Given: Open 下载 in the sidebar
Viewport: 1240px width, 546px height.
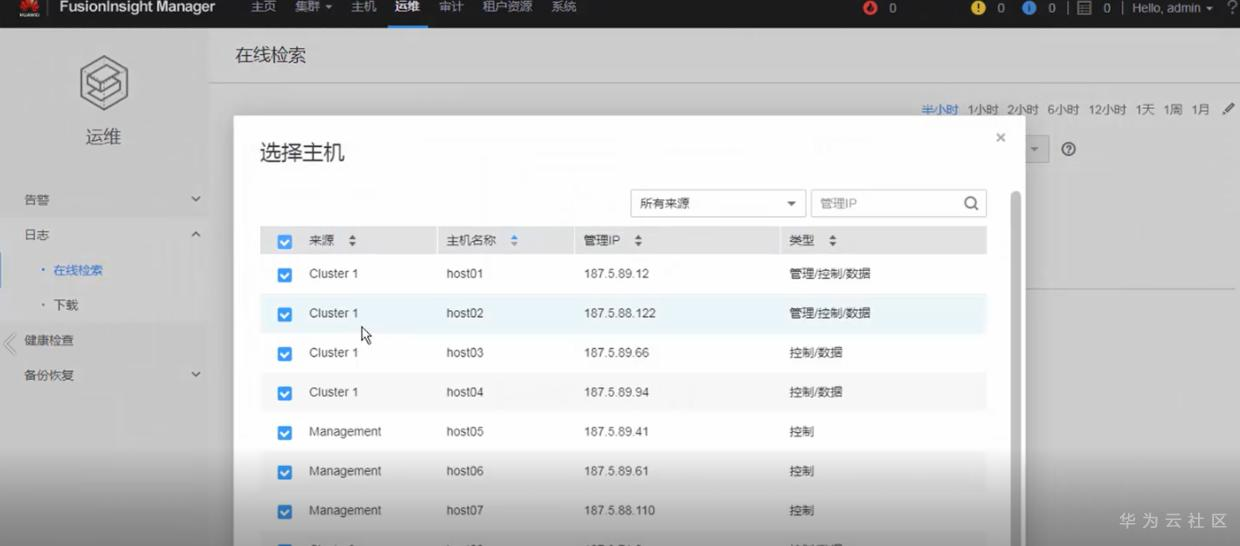Looking at the screenshot, I should tap(66, 305).
